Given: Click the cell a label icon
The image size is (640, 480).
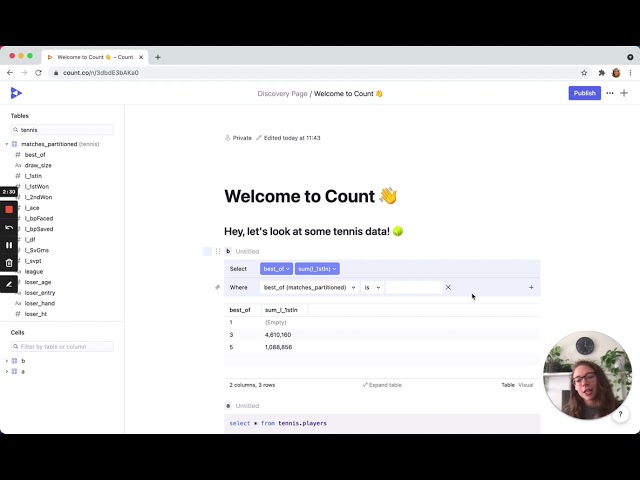Looking at the screenshot, I should pos(228,405).
